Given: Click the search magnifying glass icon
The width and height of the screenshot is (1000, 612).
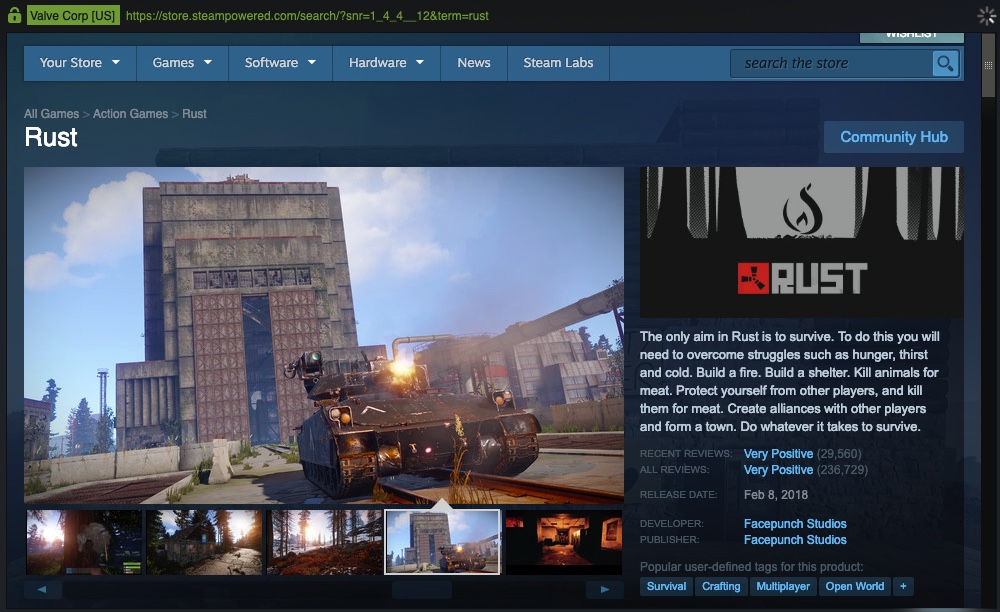Looking at the screenshot, I should (945, 64).
